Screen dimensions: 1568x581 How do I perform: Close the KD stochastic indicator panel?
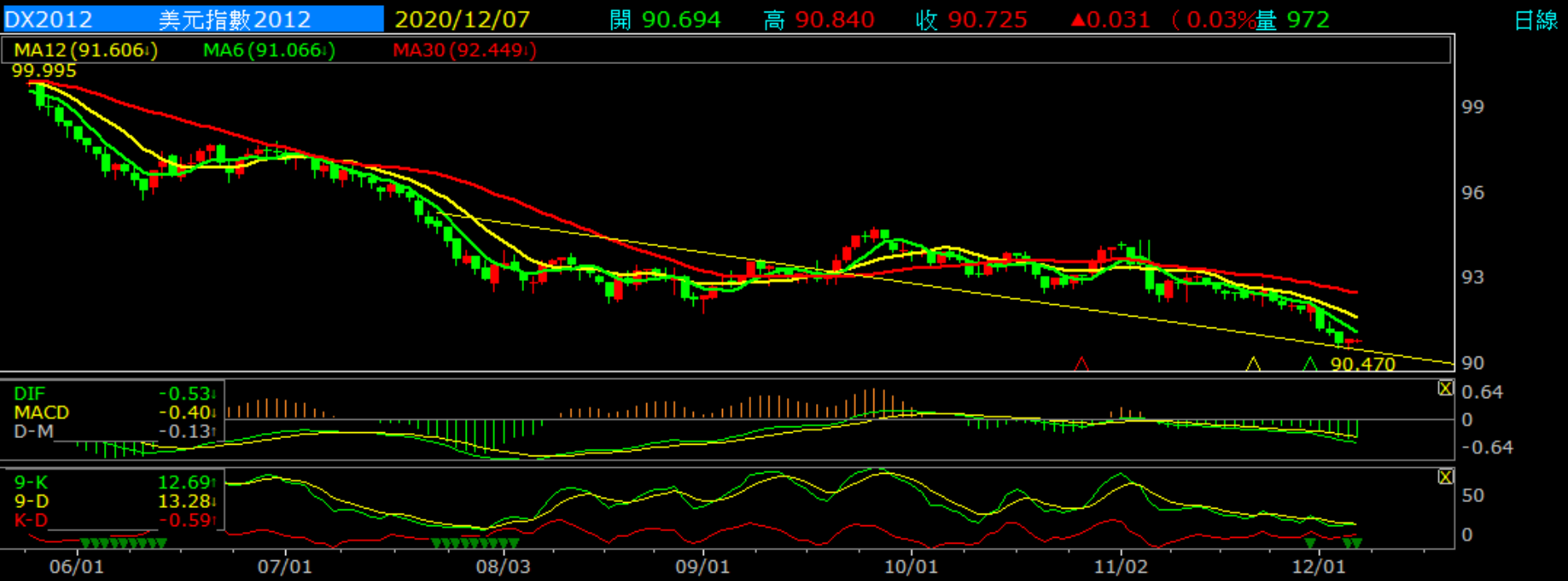pos(1446,477)
